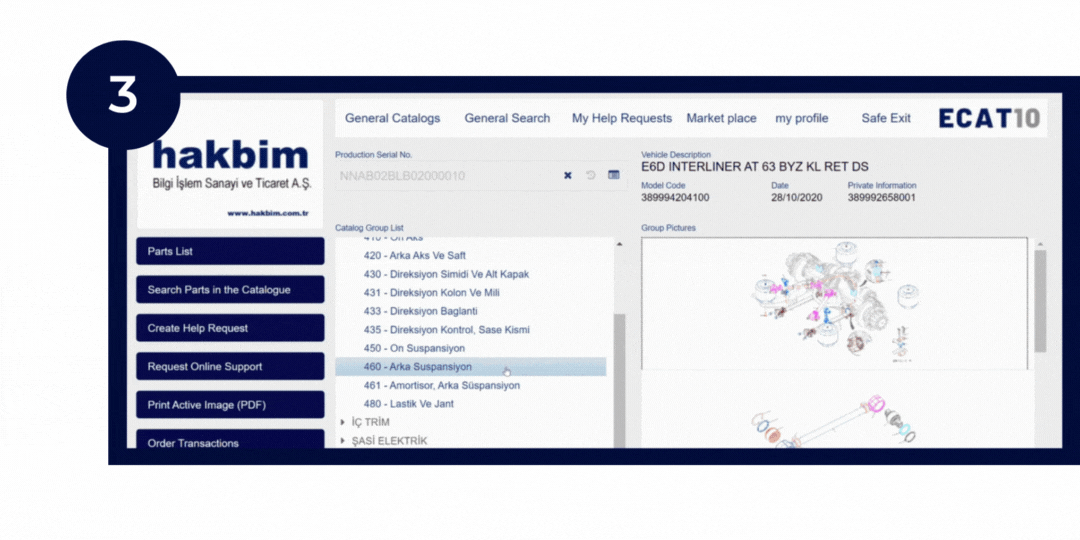Click Create Help Request button
Screen dimensions: 1080x540
point(230,329)
